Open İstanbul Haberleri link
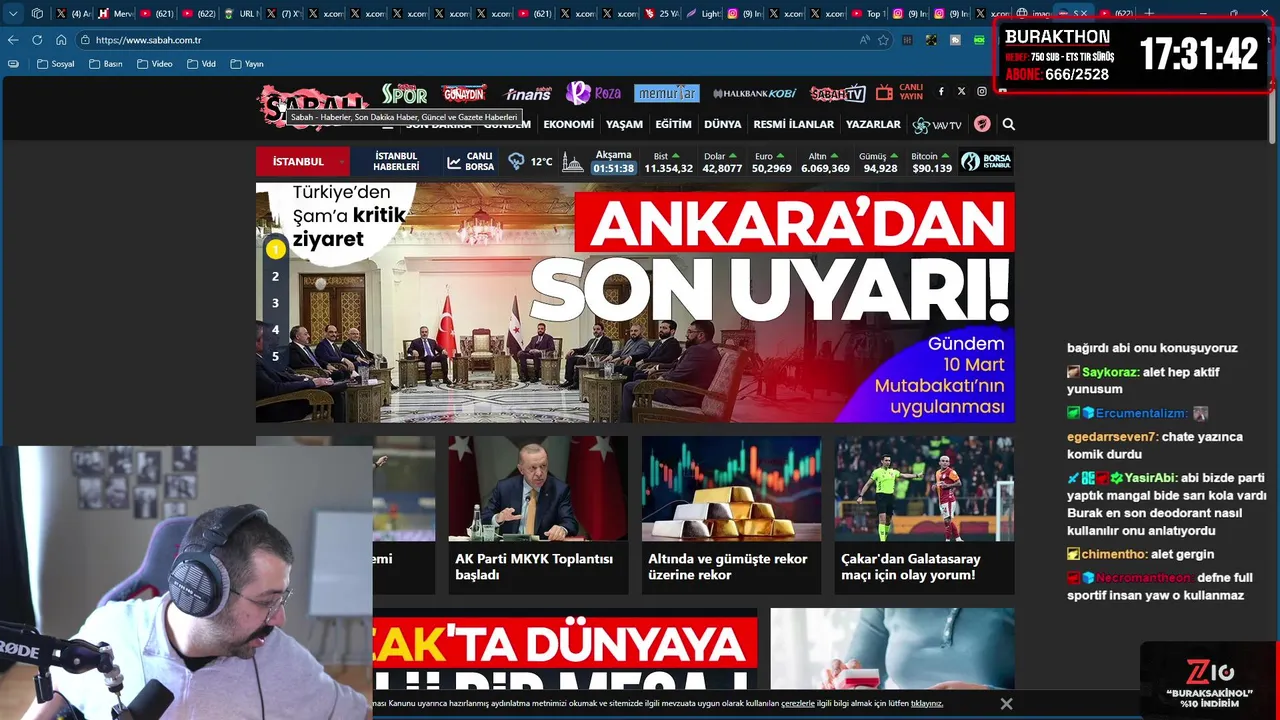Screen dimensions: 1280x720 [396, 161]
